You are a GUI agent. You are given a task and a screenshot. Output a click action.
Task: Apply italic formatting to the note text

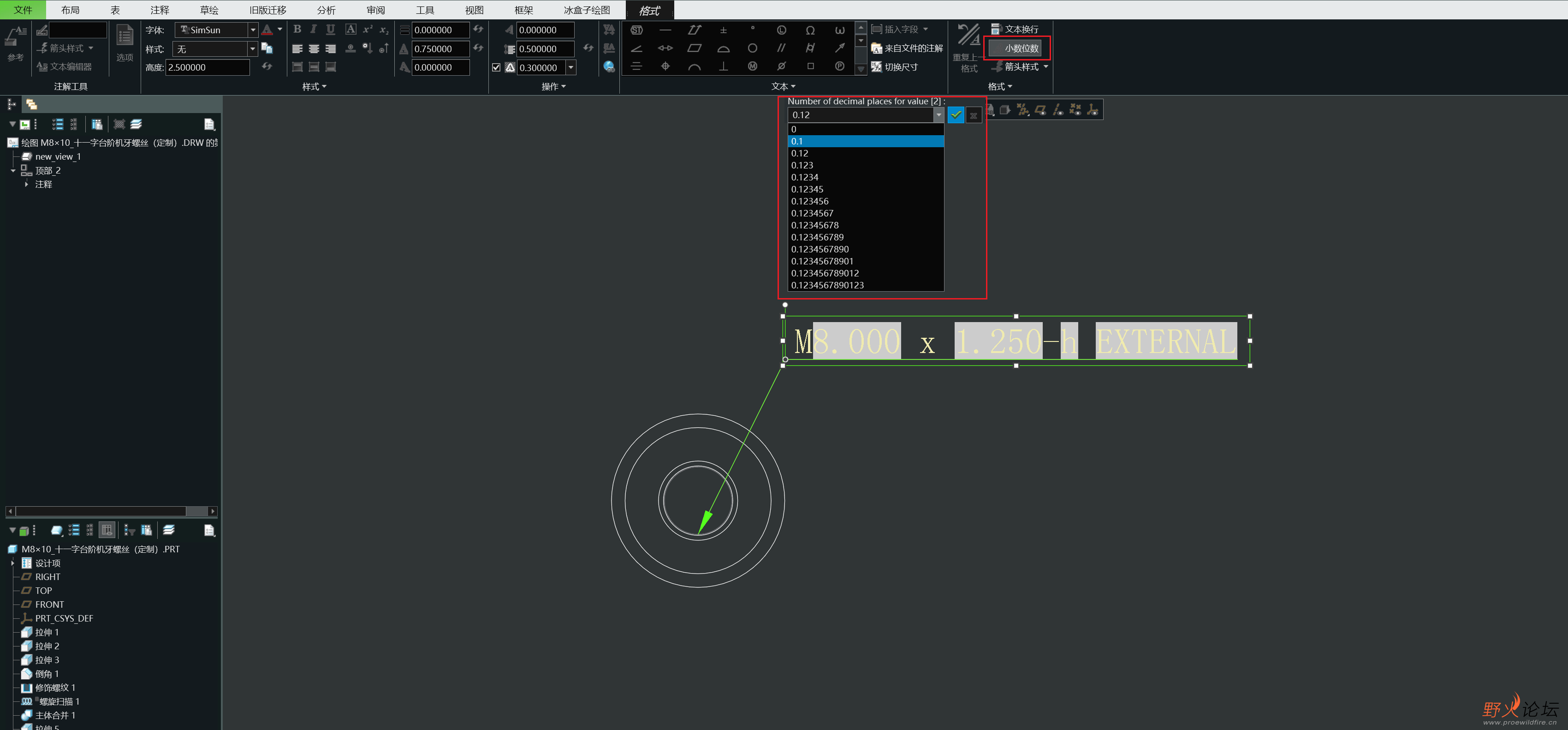tap(313, 29)
